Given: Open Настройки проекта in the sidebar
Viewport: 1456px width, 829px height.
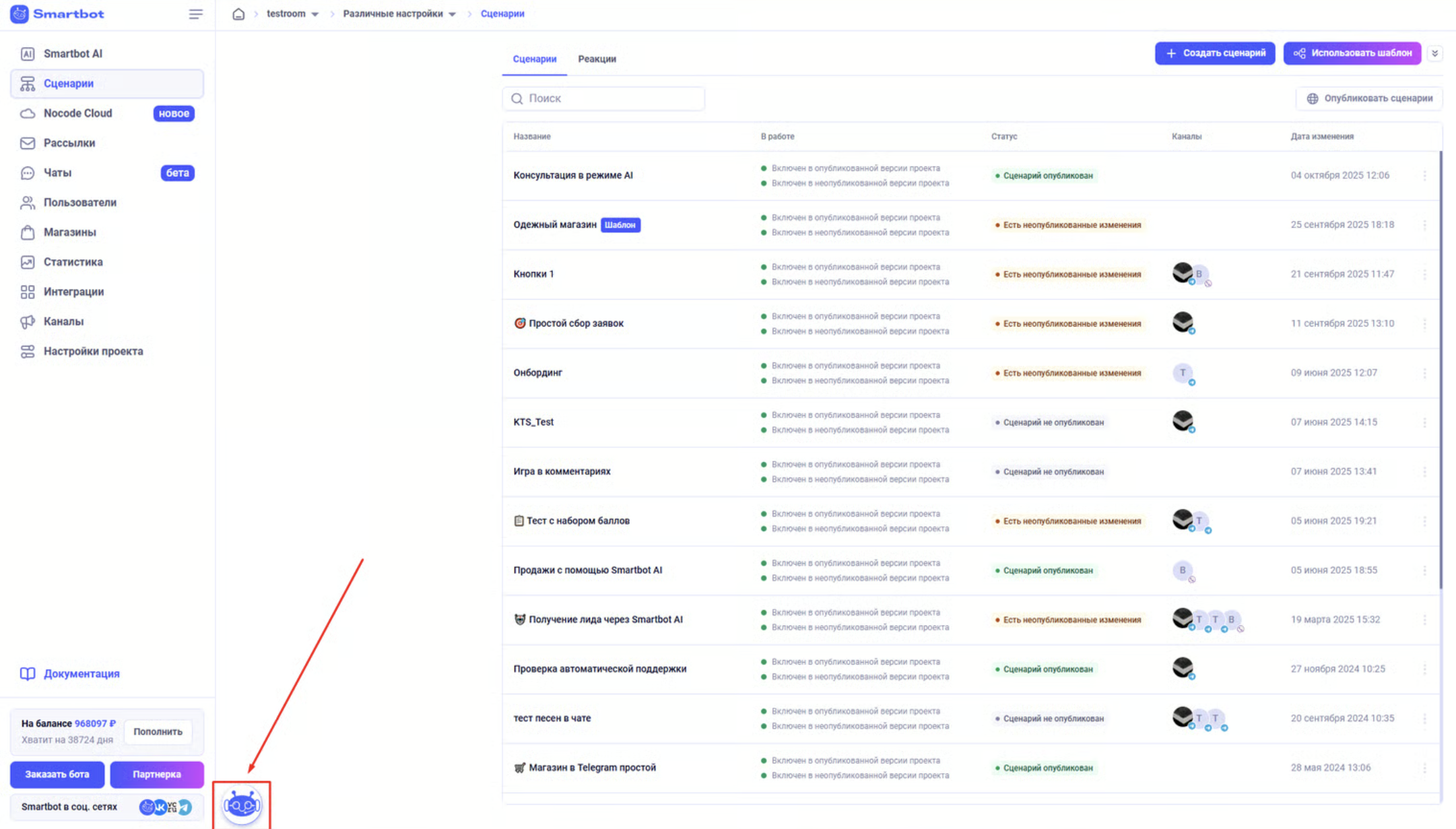Looking at the screenshot, I should pyautogui.click(x=93, y=351).
